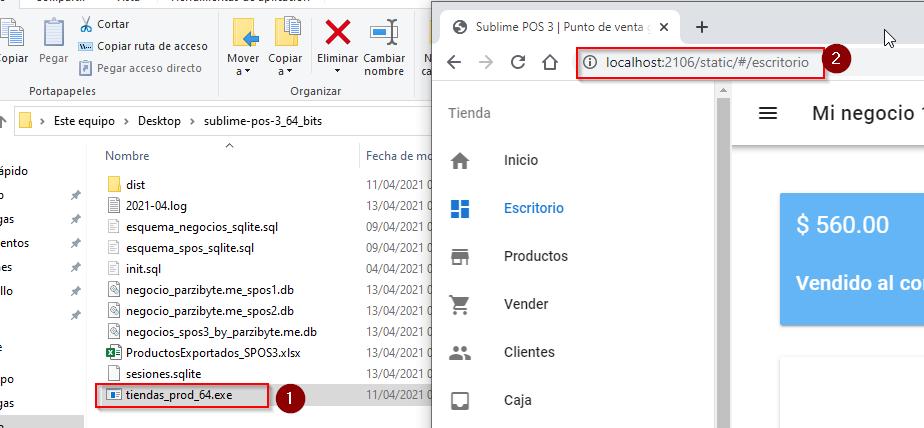Click the localhost address bar
Screen dimensions: 924x428
(700, 62)
